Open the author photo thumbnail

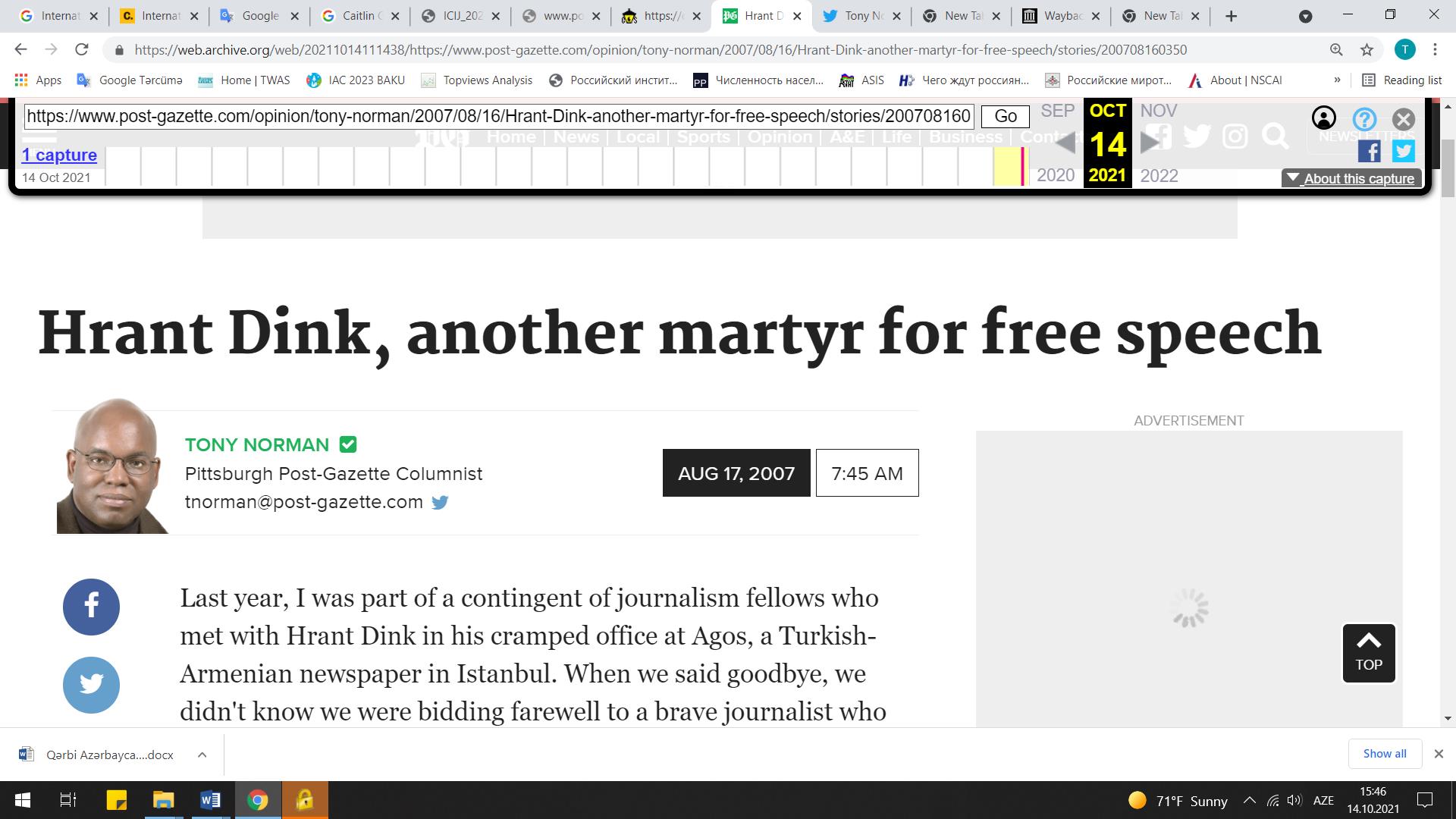pyautogui.click(x=113, y=466)
